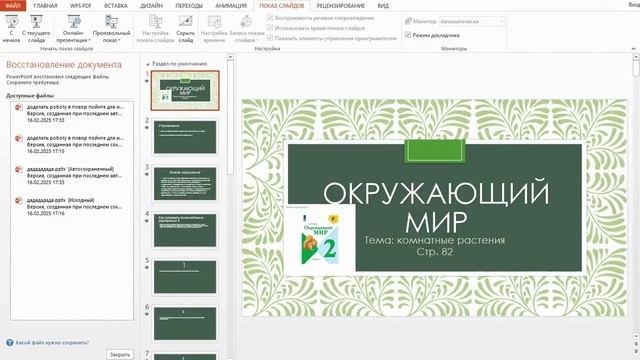This screenshot has width=640, height=360.
Task: Collapse the ribbon with arrow
Action: click(633, 49)
